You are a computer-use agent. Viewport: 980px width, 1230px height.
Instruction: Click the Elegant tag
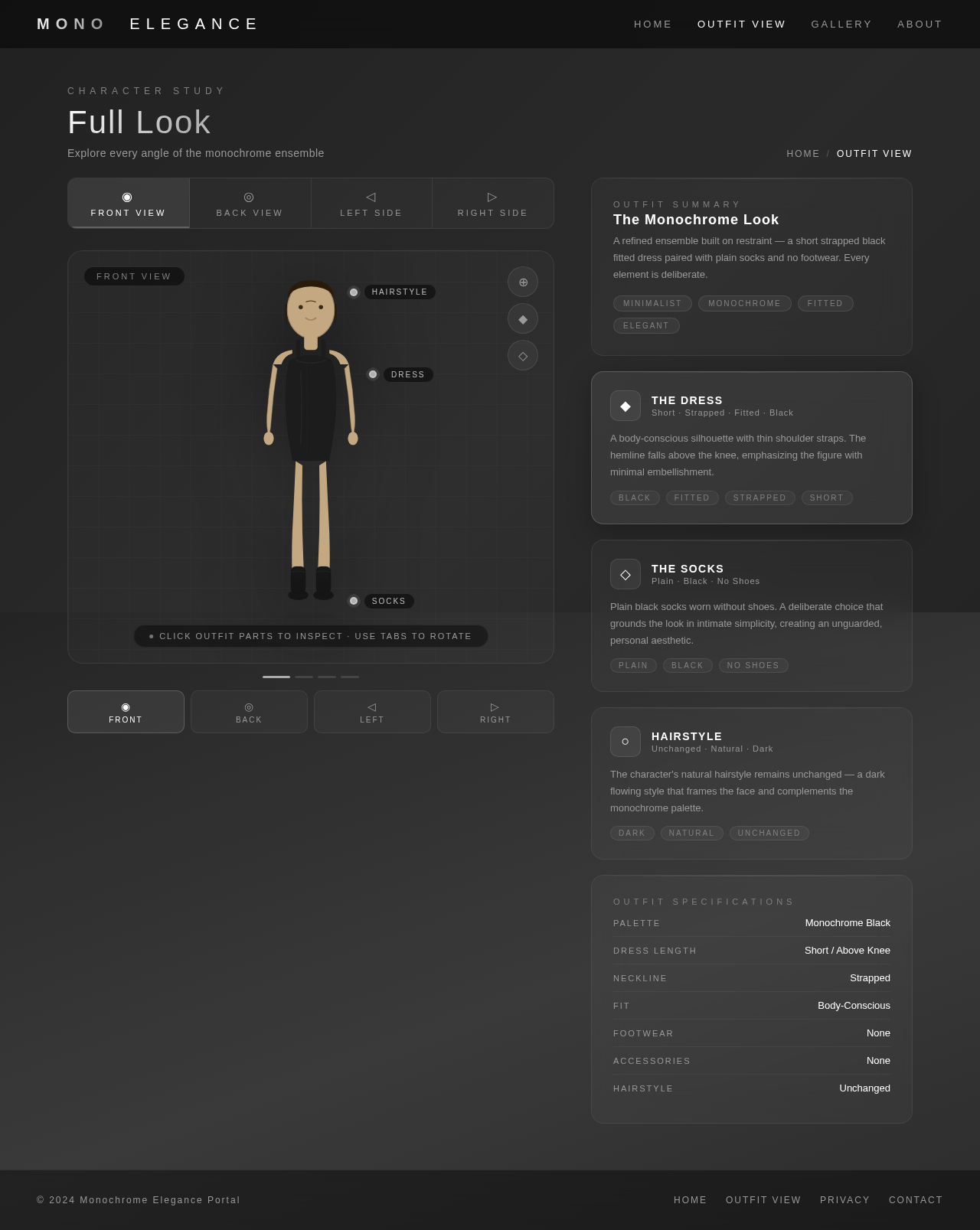(x=646, y=326)
